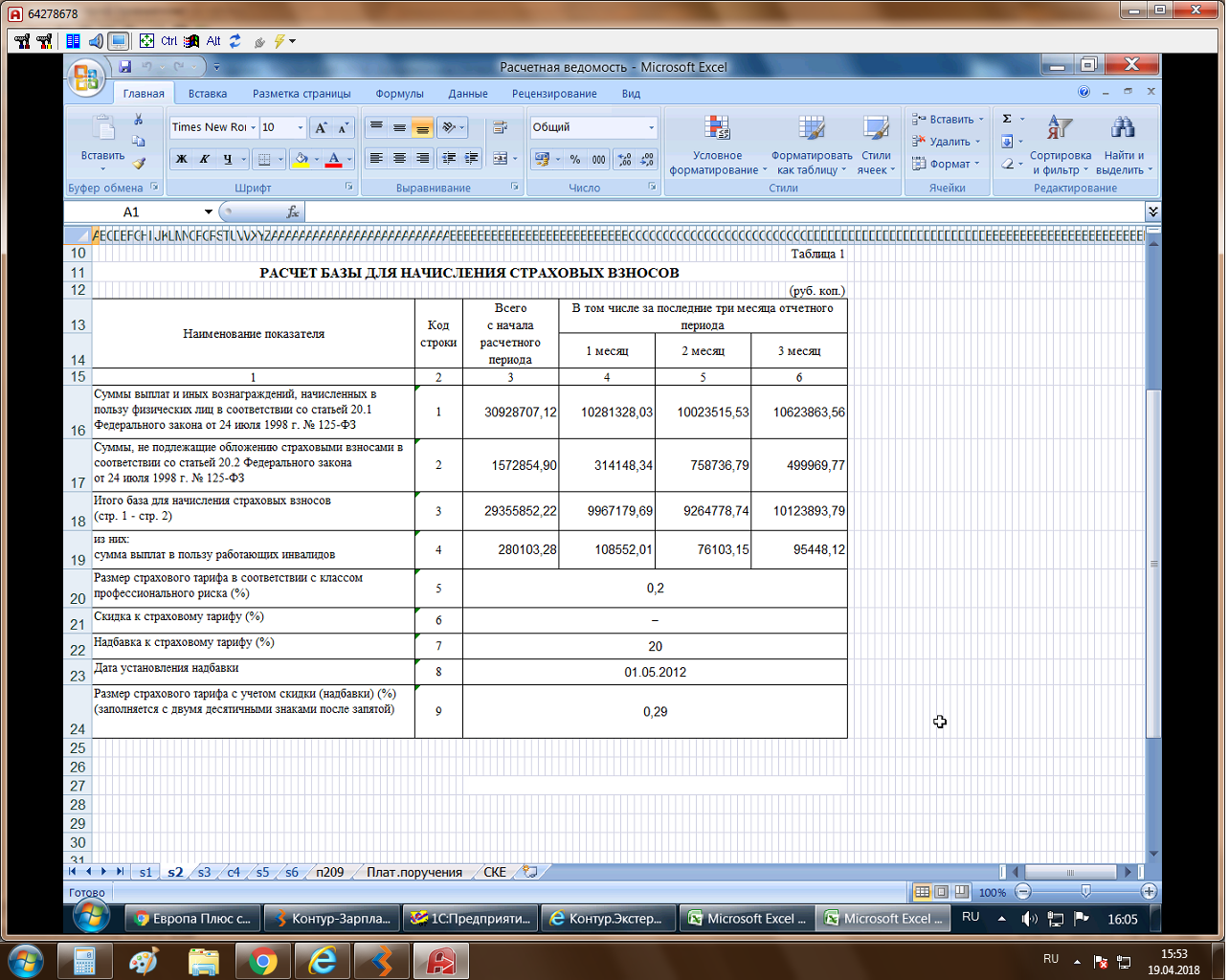This screenshot has height=980, width=1229.
Task: Align cell text to the right
Action: tap(422, 159)
